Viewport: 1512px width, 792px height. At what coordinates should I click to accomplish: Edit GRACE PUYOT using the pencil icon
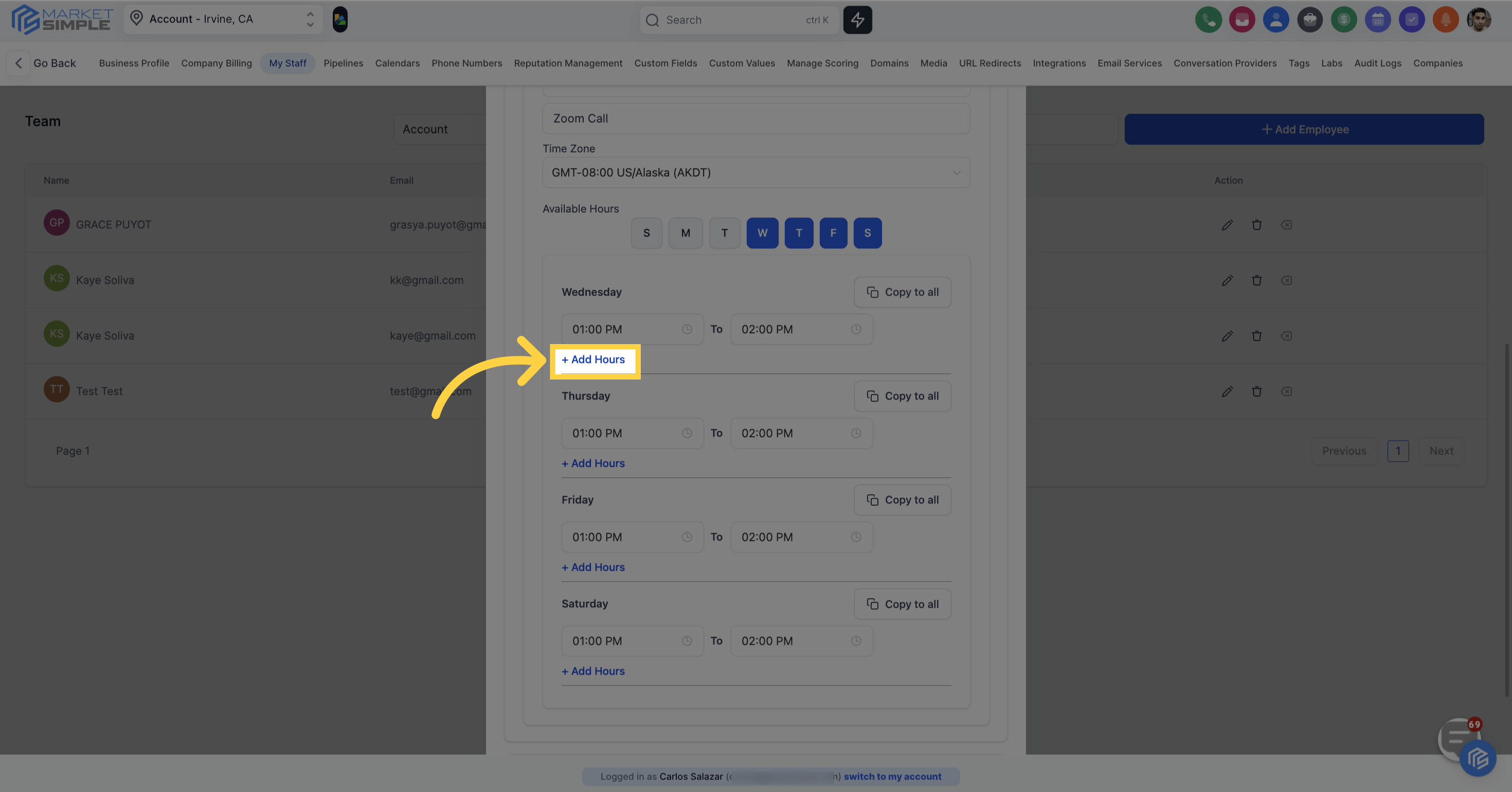pos(1227,225)
